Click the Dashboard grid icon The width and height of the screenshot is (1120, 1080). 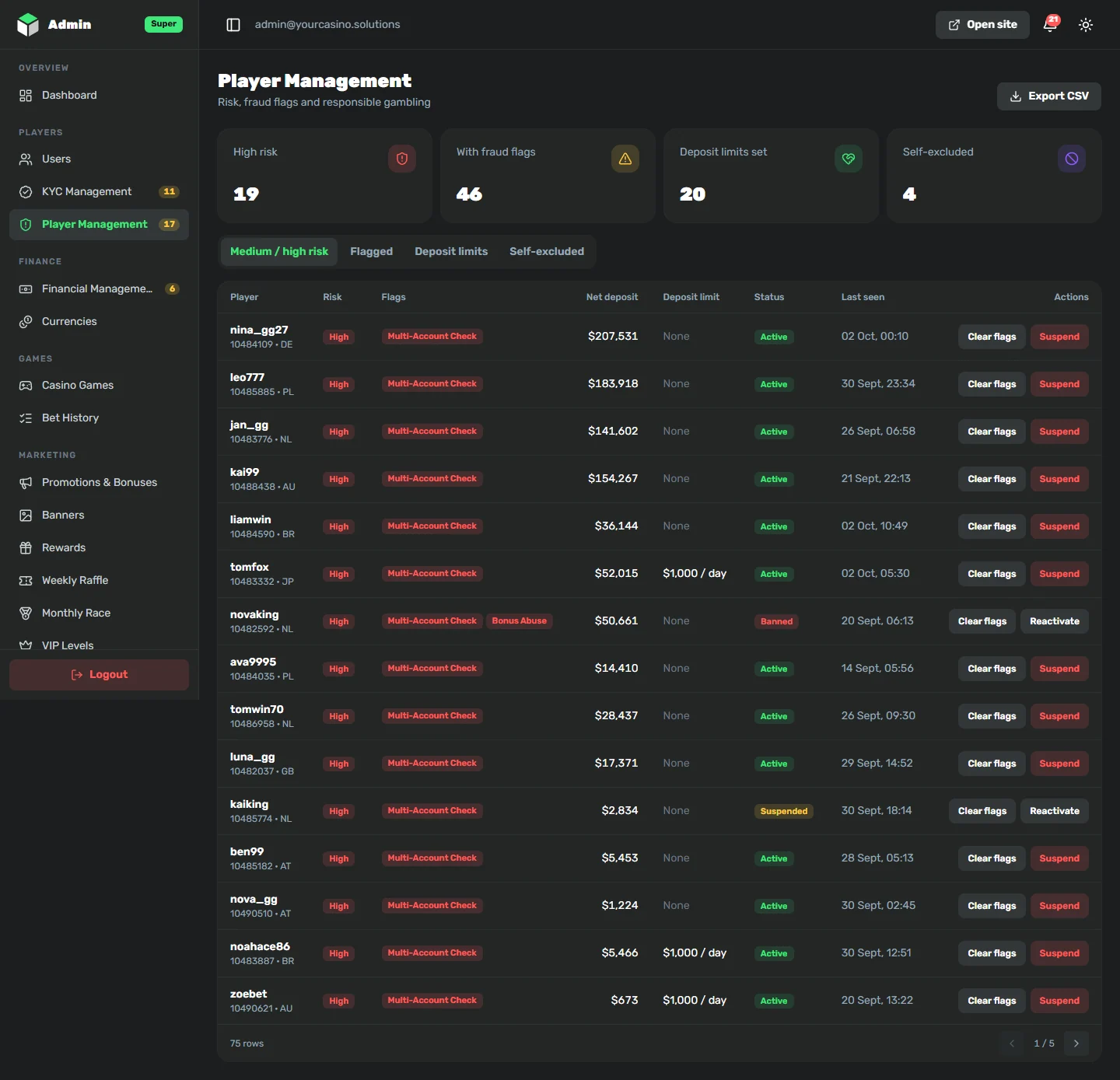tap(26, 96)
